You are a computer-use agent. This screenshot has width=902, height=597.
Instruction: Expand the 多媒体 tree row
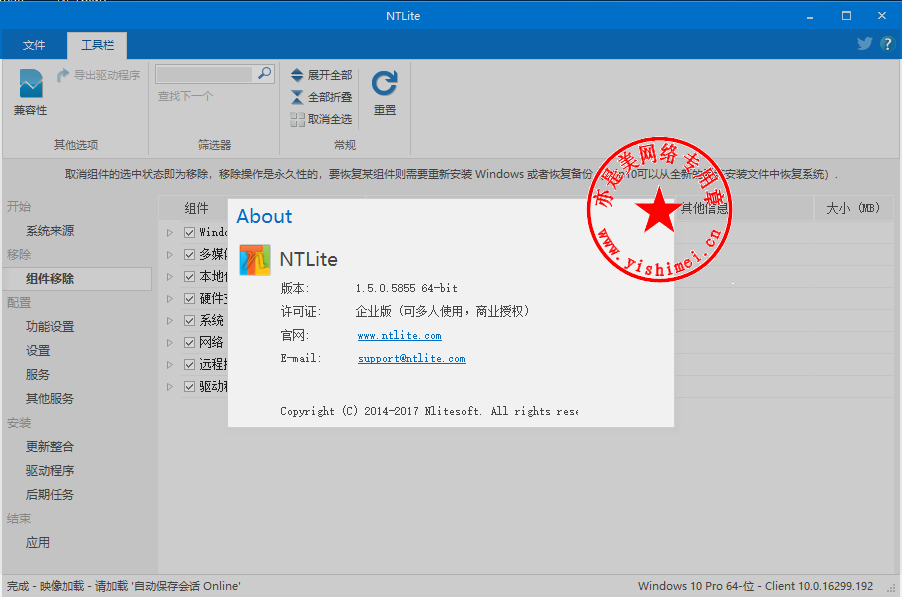pos(170,254)
